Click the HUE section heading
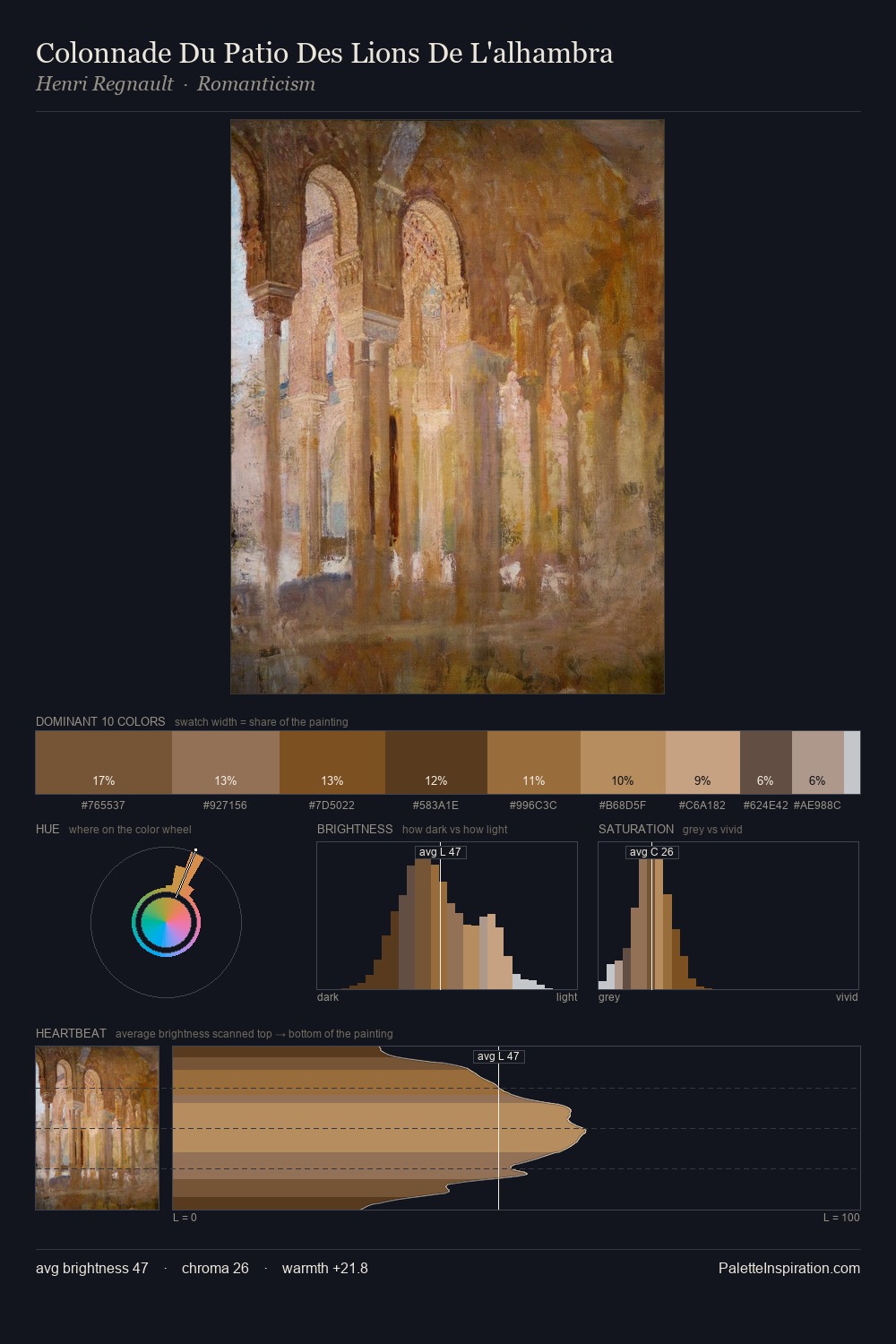Screen dimensions: 896x1344 (x=47, y=829)
